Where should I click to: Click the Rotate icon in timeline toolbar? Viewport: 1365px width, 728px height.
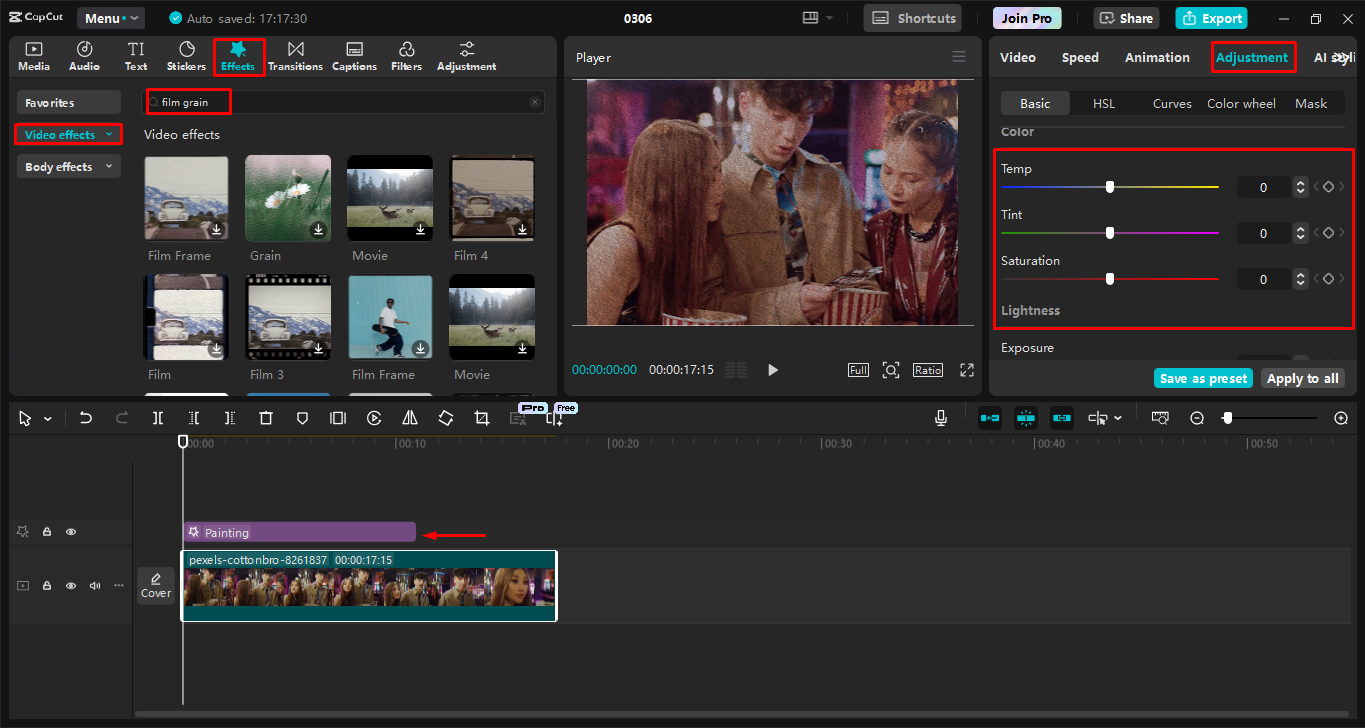[x=446, y=418]
